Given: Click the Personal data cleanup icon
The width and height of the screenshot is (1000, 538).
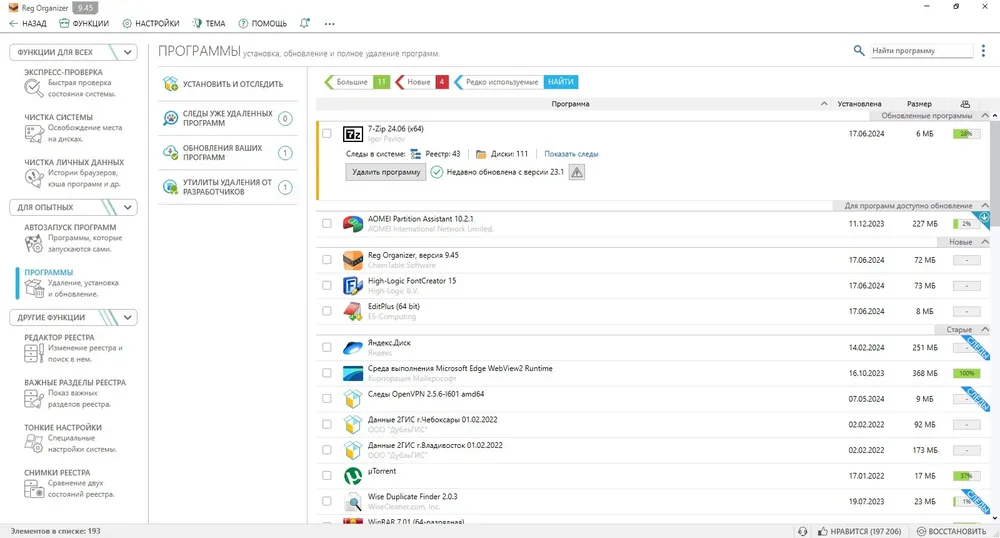Looking at the screenshot, I should 33,178.
